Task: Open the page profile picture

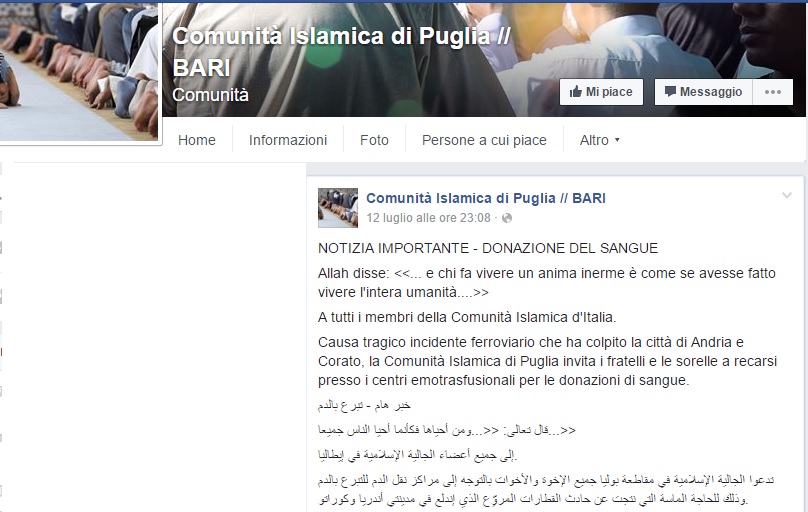Action: (78, 71)
